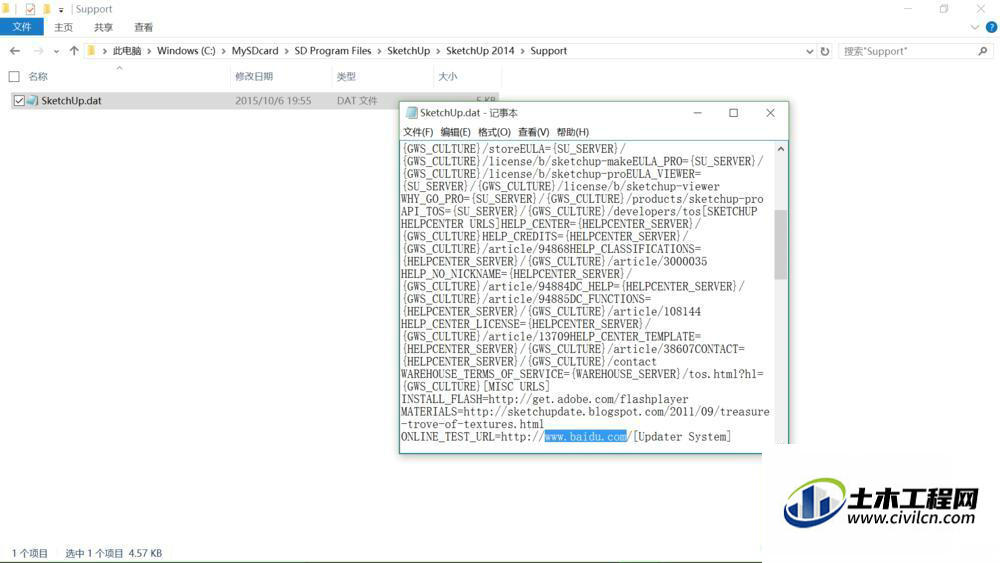This screenshot has width=1000, height=563.
Task: Switch to the 主页 ribbon tab
Action: tap(63, 27)
